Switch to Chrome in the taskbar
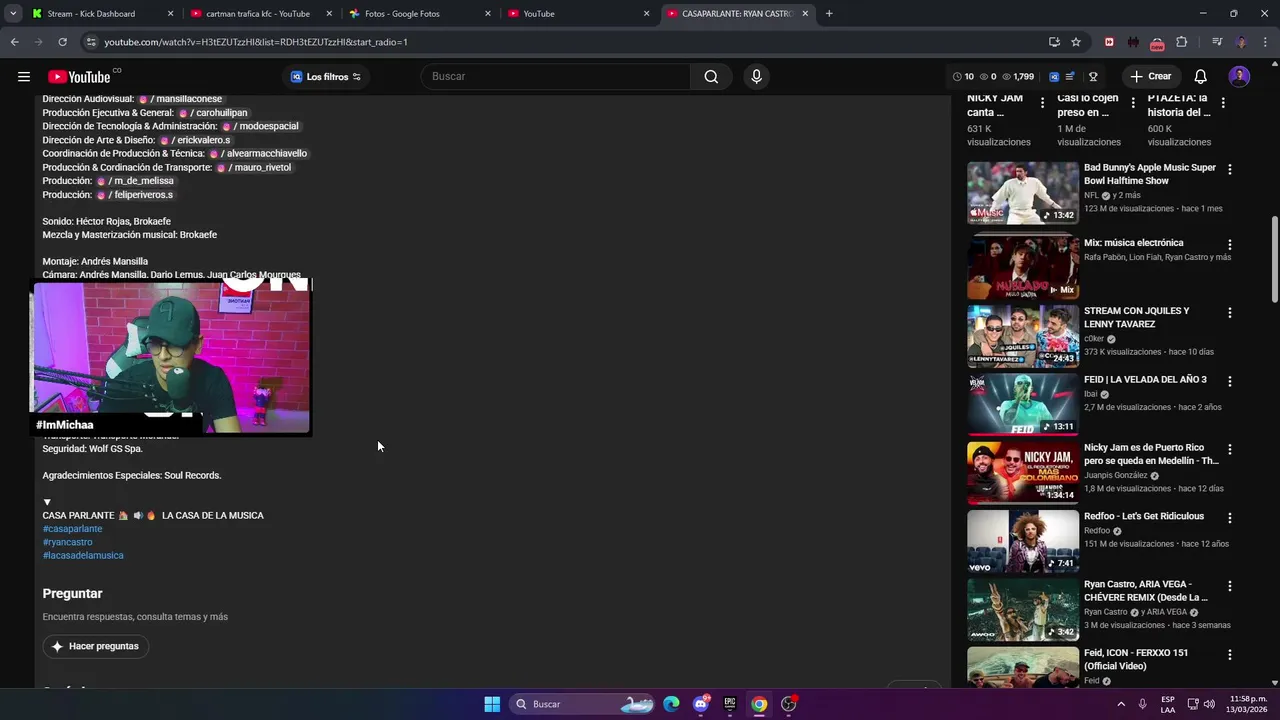 click(760, 704)
